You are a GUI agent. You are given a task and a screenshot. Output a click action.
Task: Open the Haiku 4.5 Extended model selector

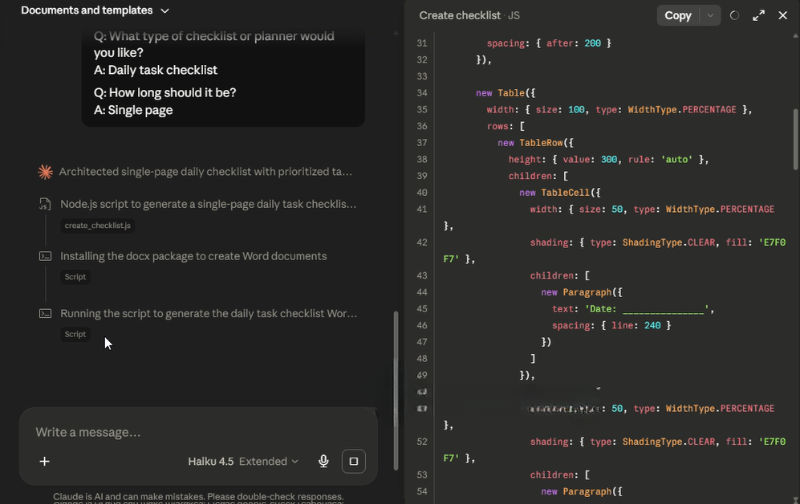243,461
